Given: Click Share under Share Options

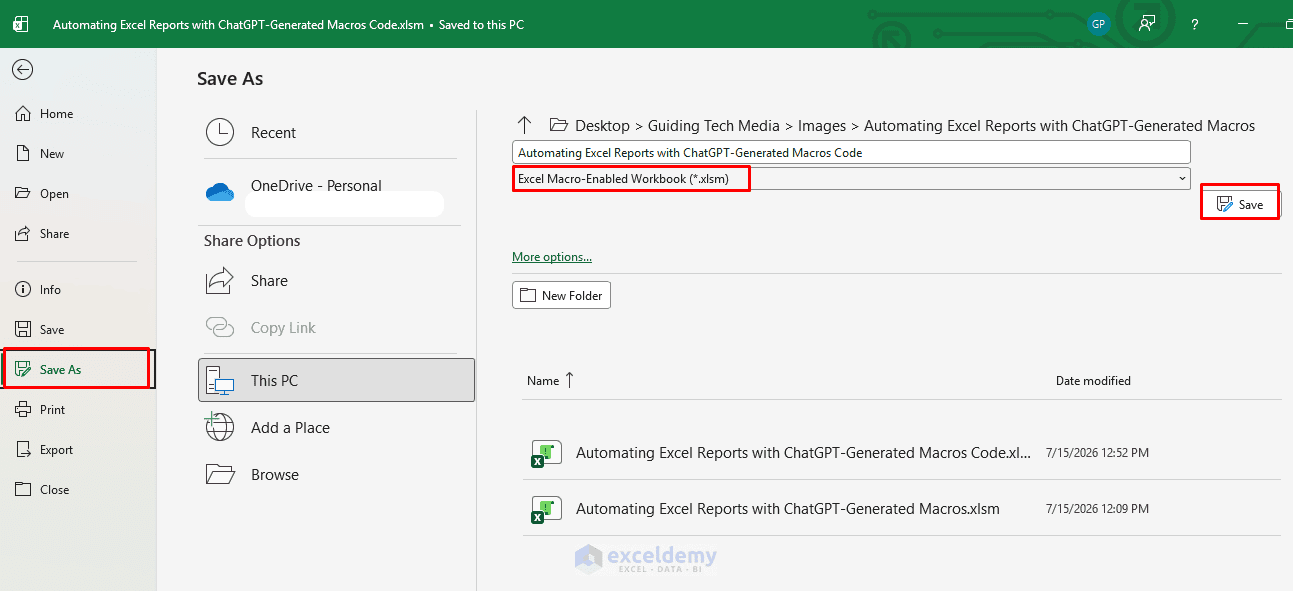Looking at the screenshot, I should [330, 281].
